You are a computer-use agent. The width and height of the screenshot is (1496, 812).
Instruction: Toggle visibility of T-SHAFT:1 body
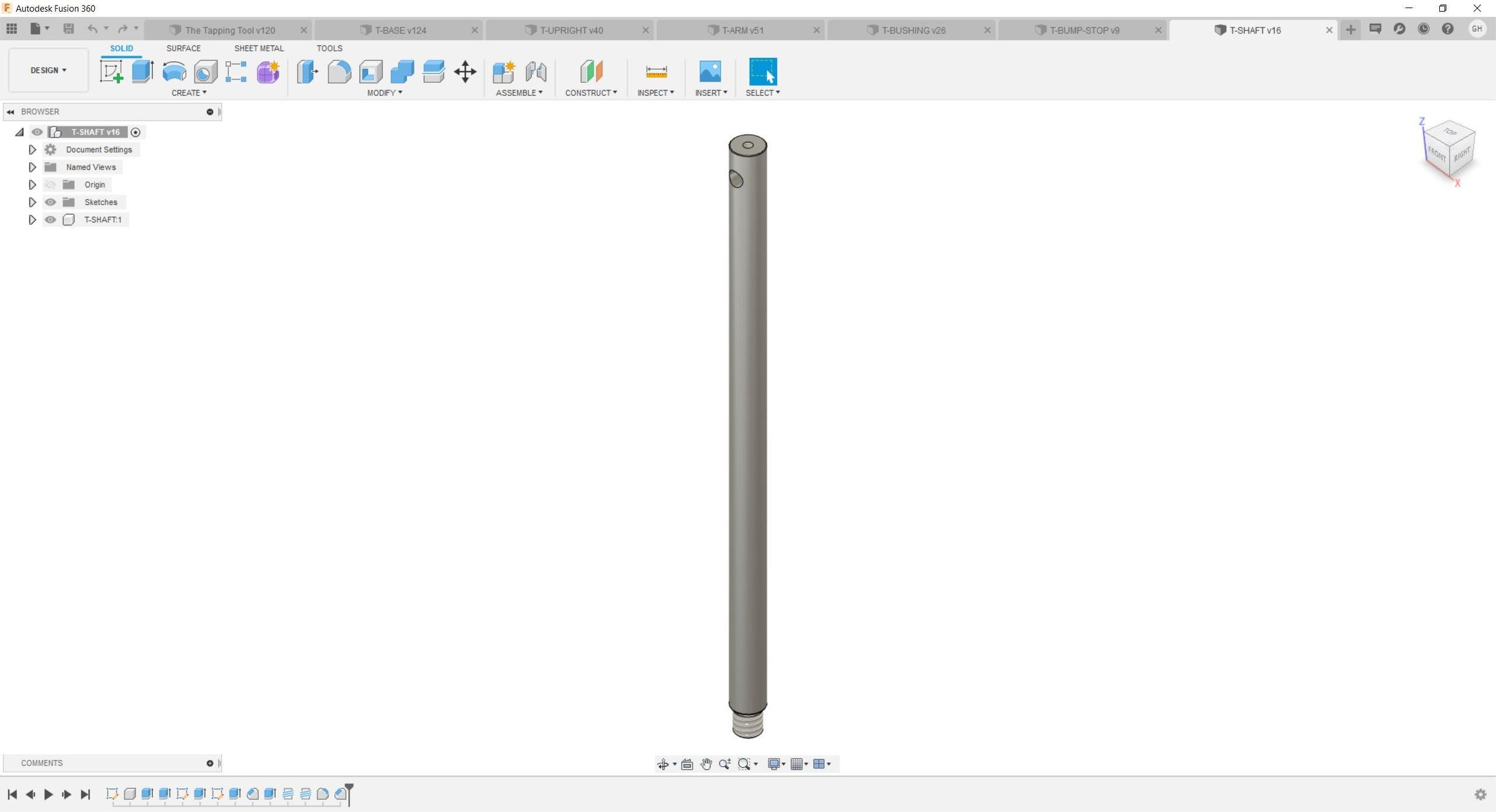pos(50,219)
